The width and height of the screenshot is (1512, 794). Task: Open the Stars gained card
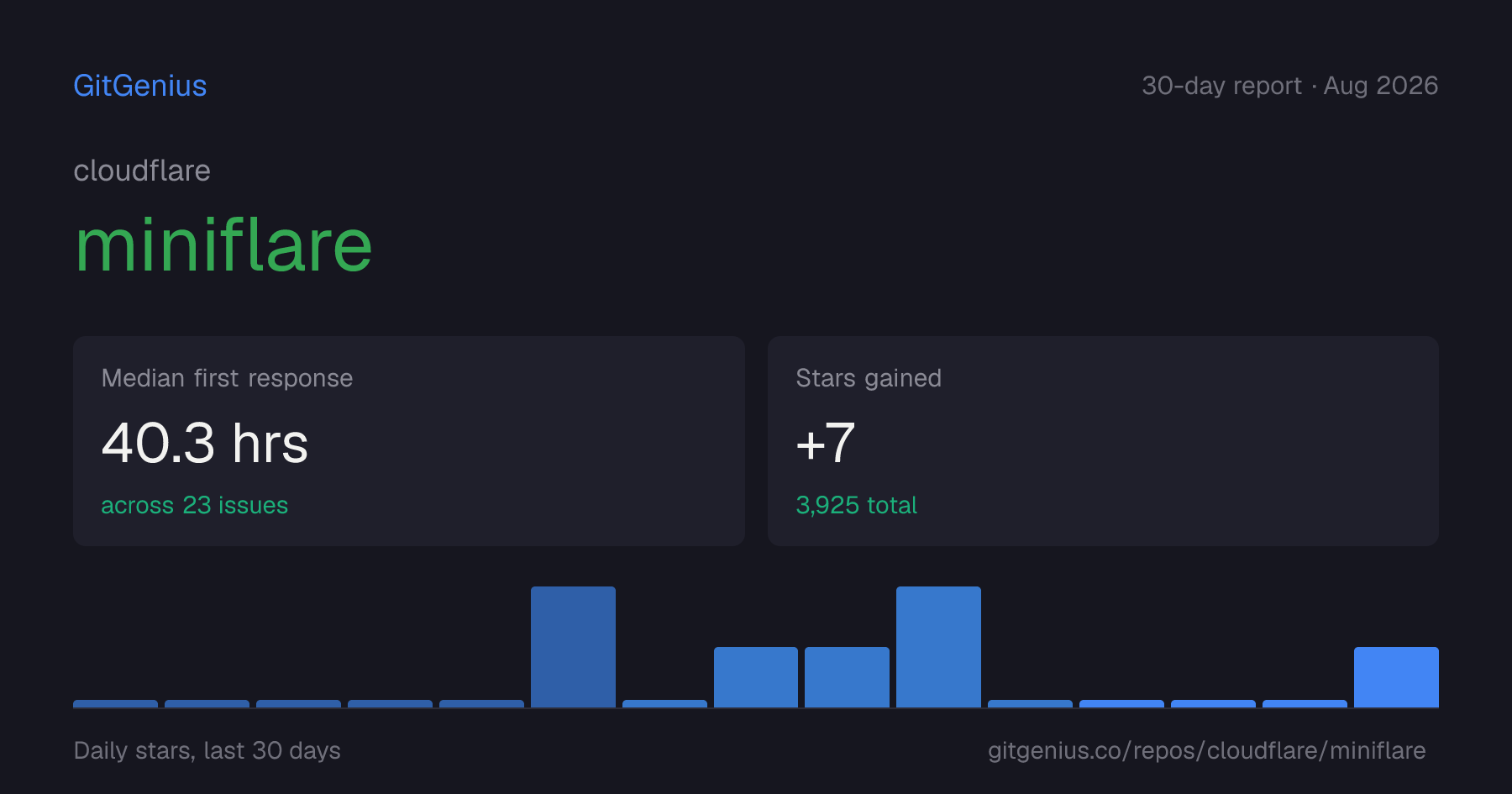click(x=1103, y=441)
